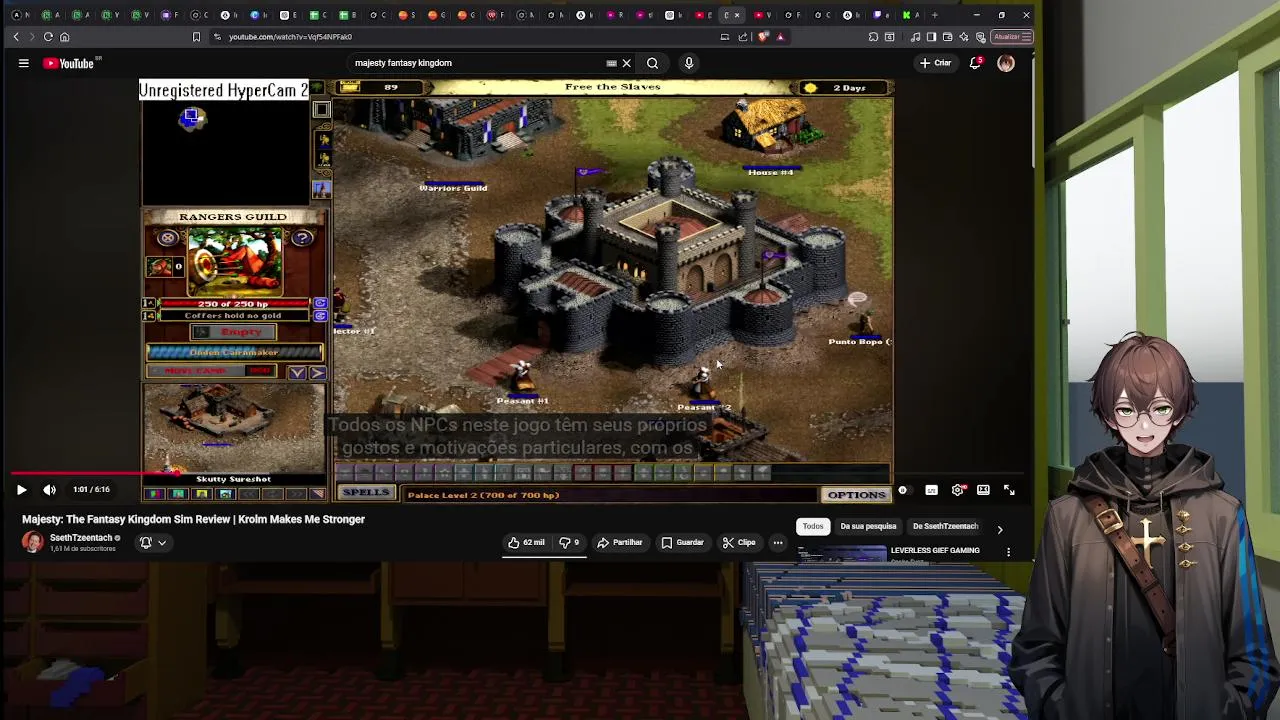Toggle video subtitles
1280x720 pixels.
931,490
